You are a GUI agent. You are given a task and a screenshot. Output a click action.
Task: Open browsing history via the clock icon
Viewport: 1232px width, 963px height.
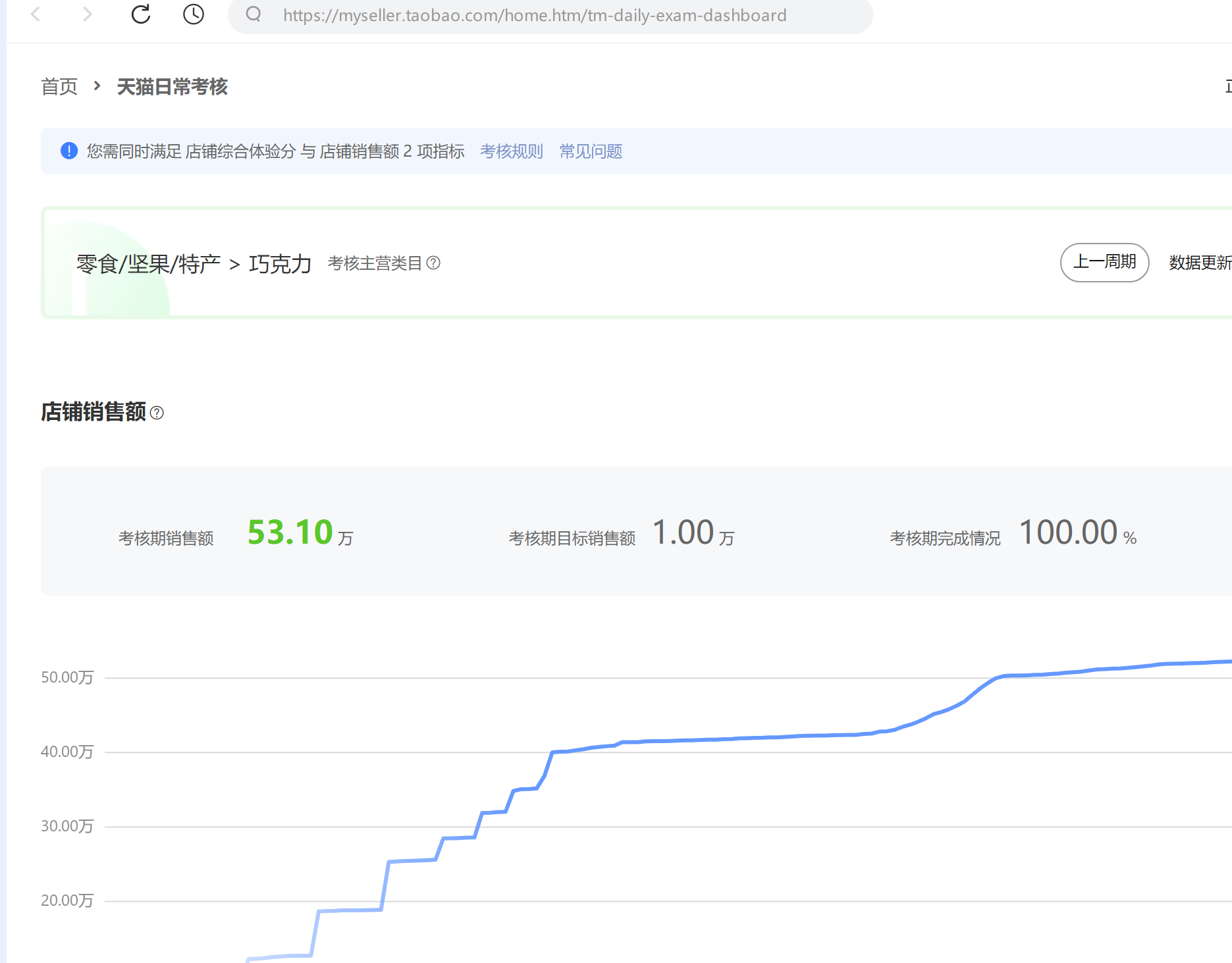[x=193, y=14]
